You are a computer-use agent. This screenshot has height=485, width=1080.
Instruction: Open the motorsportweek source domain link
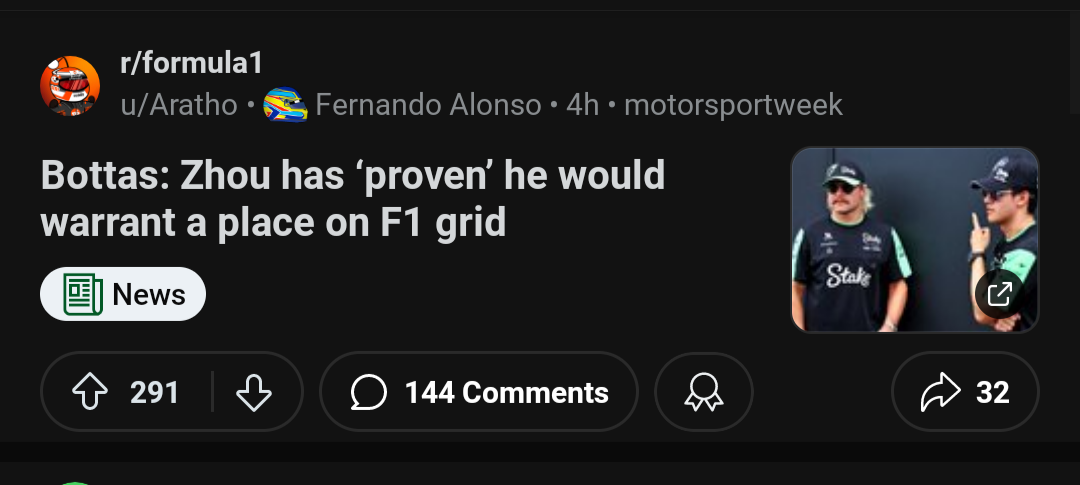pyautogui.click(x=733, y=105)
